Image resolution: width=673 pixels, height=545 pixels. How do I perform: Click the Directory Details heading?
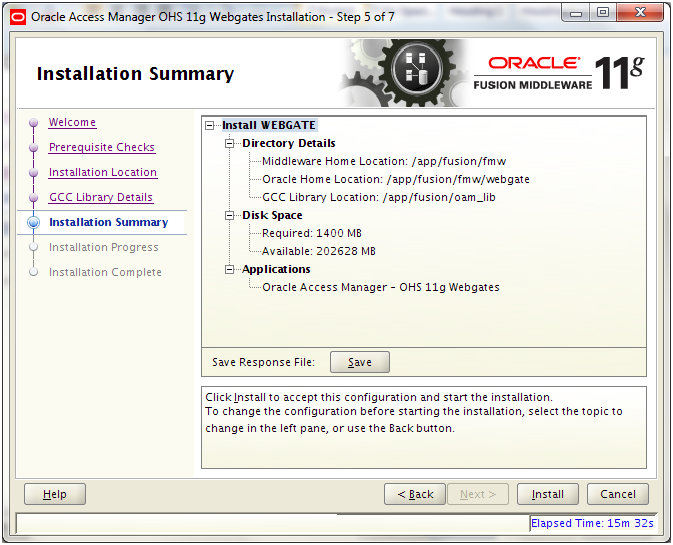289,143
